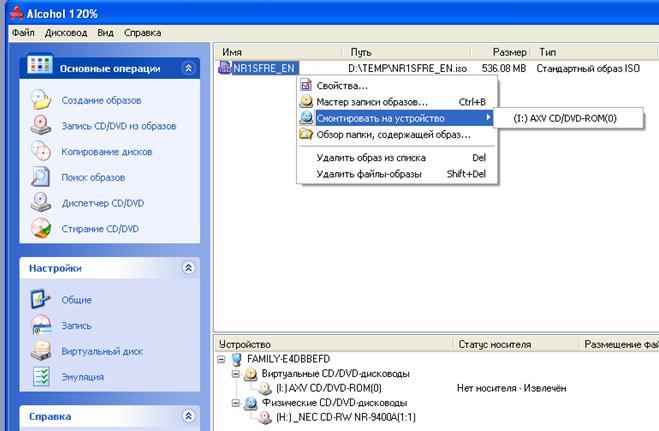The width and height of the screenshot is (659, 431).
Task: Open Общие settings link
Action: pyautogui.click(x=76, y=300)
